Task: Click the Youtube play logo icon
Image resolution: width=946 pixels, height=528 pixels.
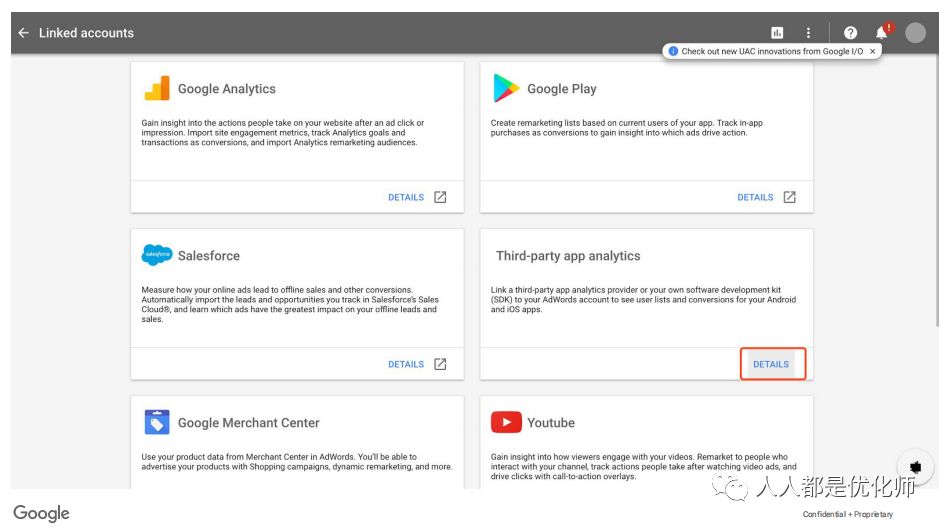Action: 506,422
